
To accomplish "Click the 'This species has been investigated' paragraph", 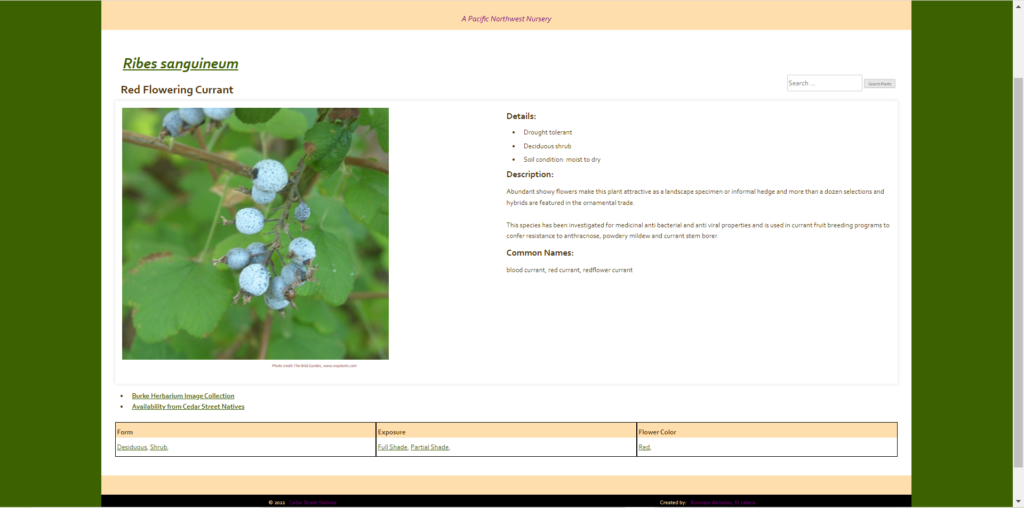I will [x=697, y=230].
